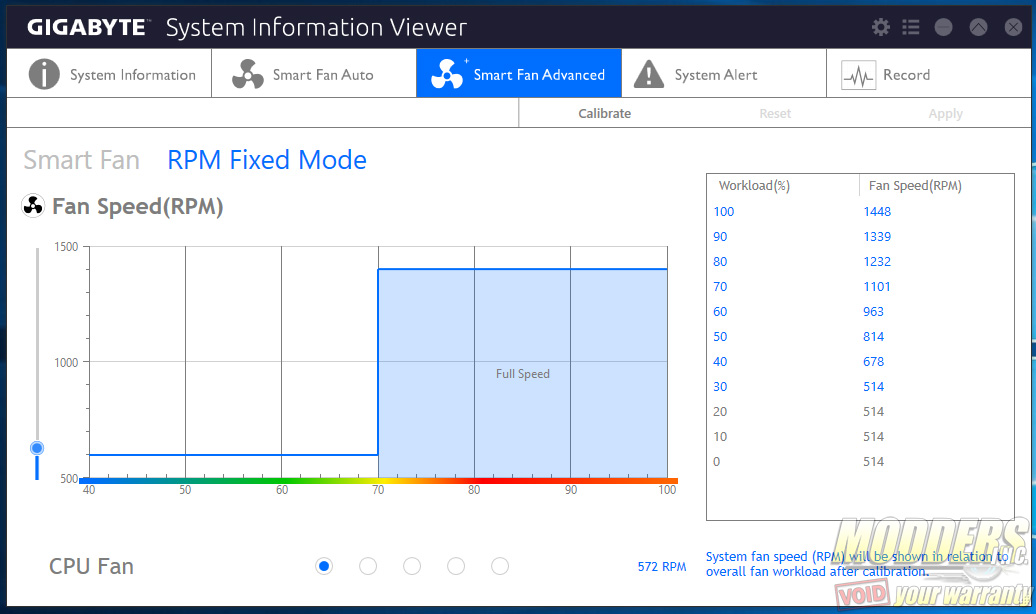This screenshot has height=614, width=1036.
Task: Click the Smart Fan Auto fan icon
Action: (248, 74)
